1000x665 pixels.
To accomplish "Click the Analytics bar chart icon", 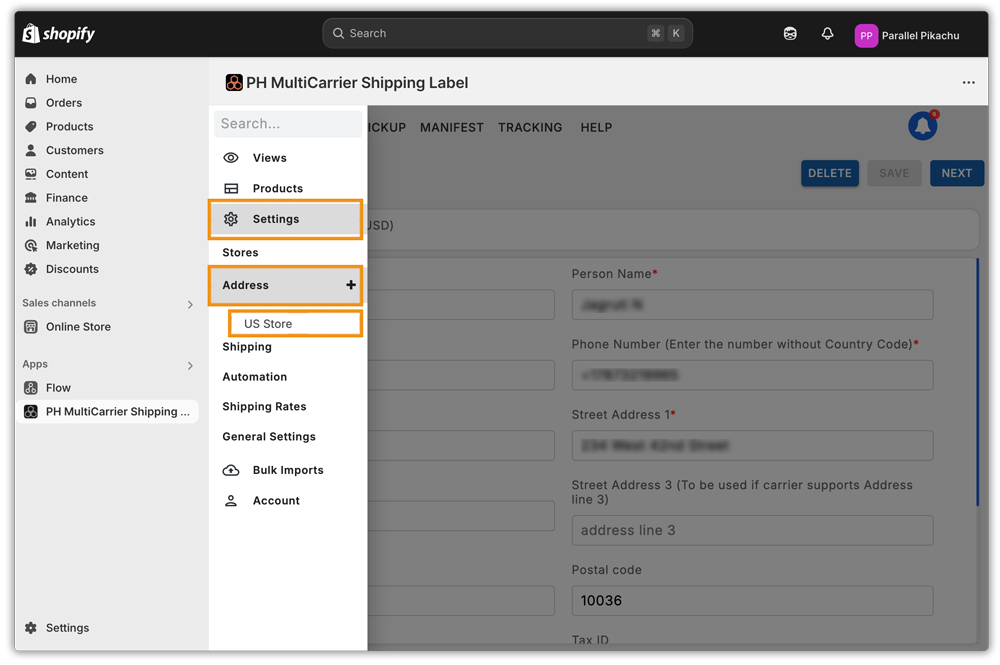I will coord(31,221).
